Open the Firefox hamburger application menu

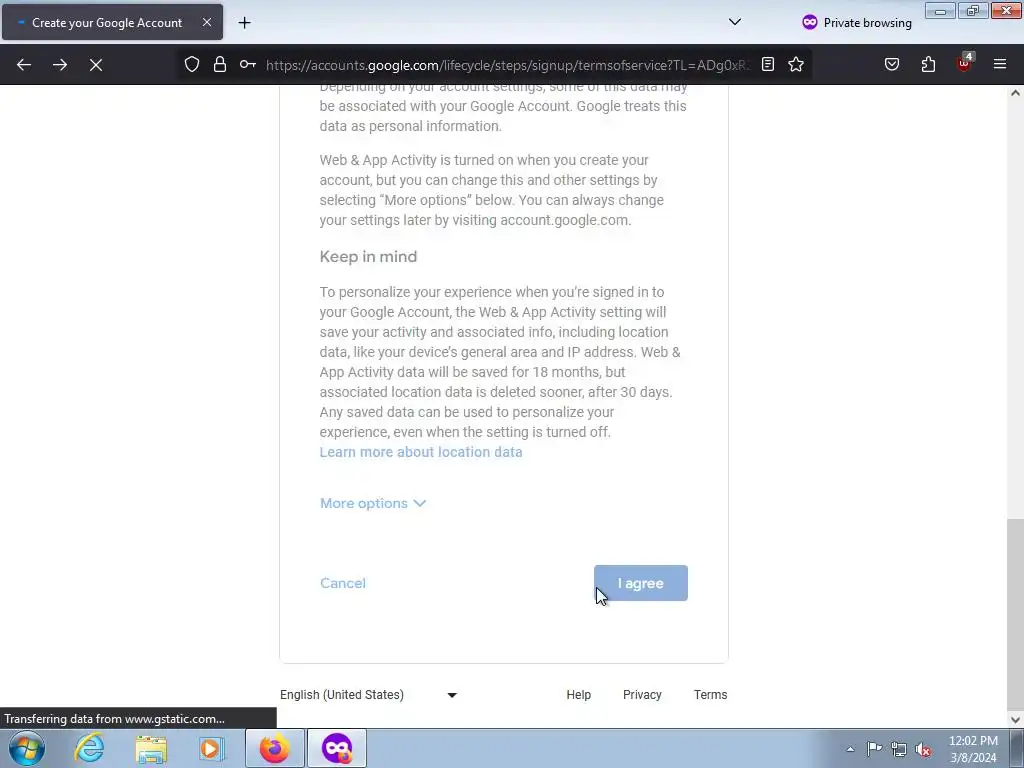[x=1000, y=65]
